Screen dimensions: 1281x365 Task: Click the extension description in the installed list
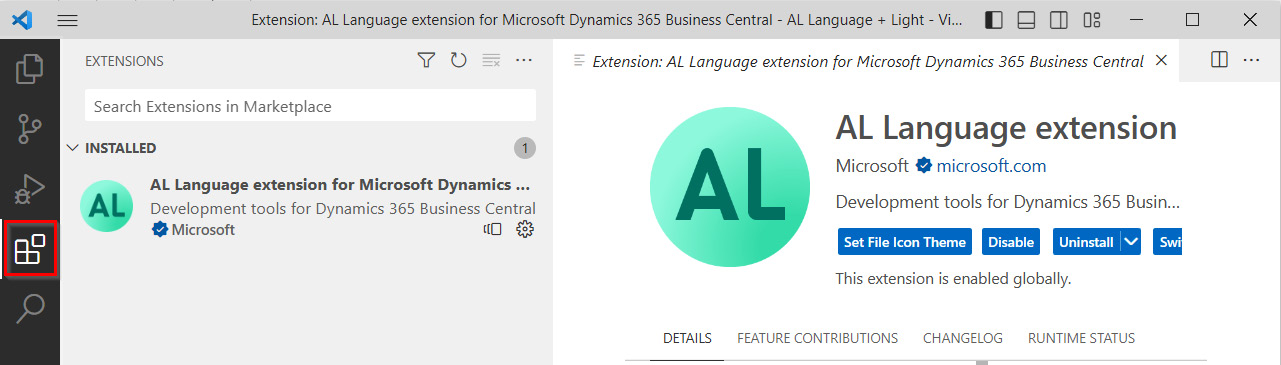(x=343, y=208)
